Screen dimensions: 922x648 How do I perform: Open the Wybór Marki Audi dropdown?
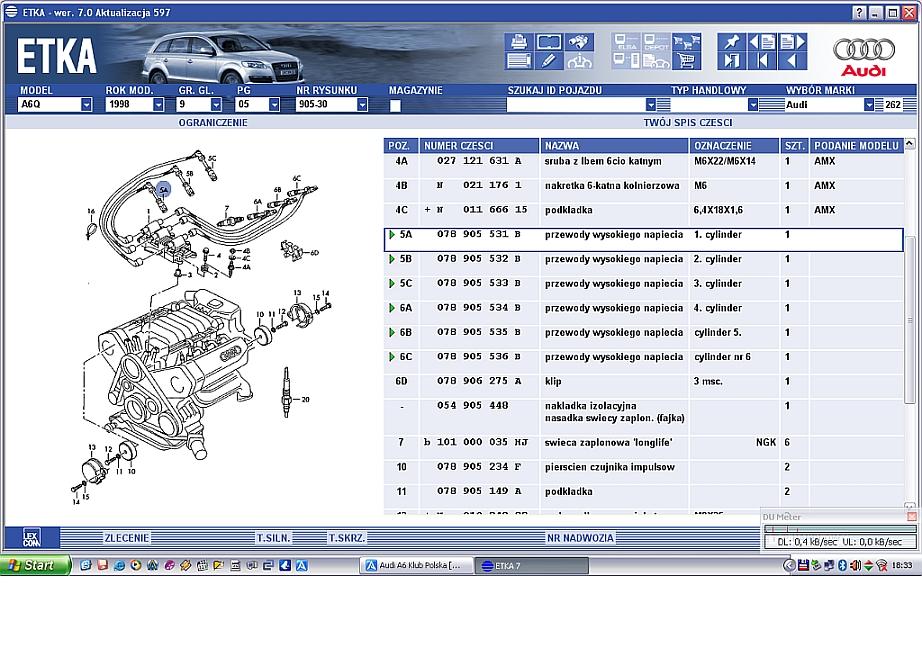click(x=869, y=105)
